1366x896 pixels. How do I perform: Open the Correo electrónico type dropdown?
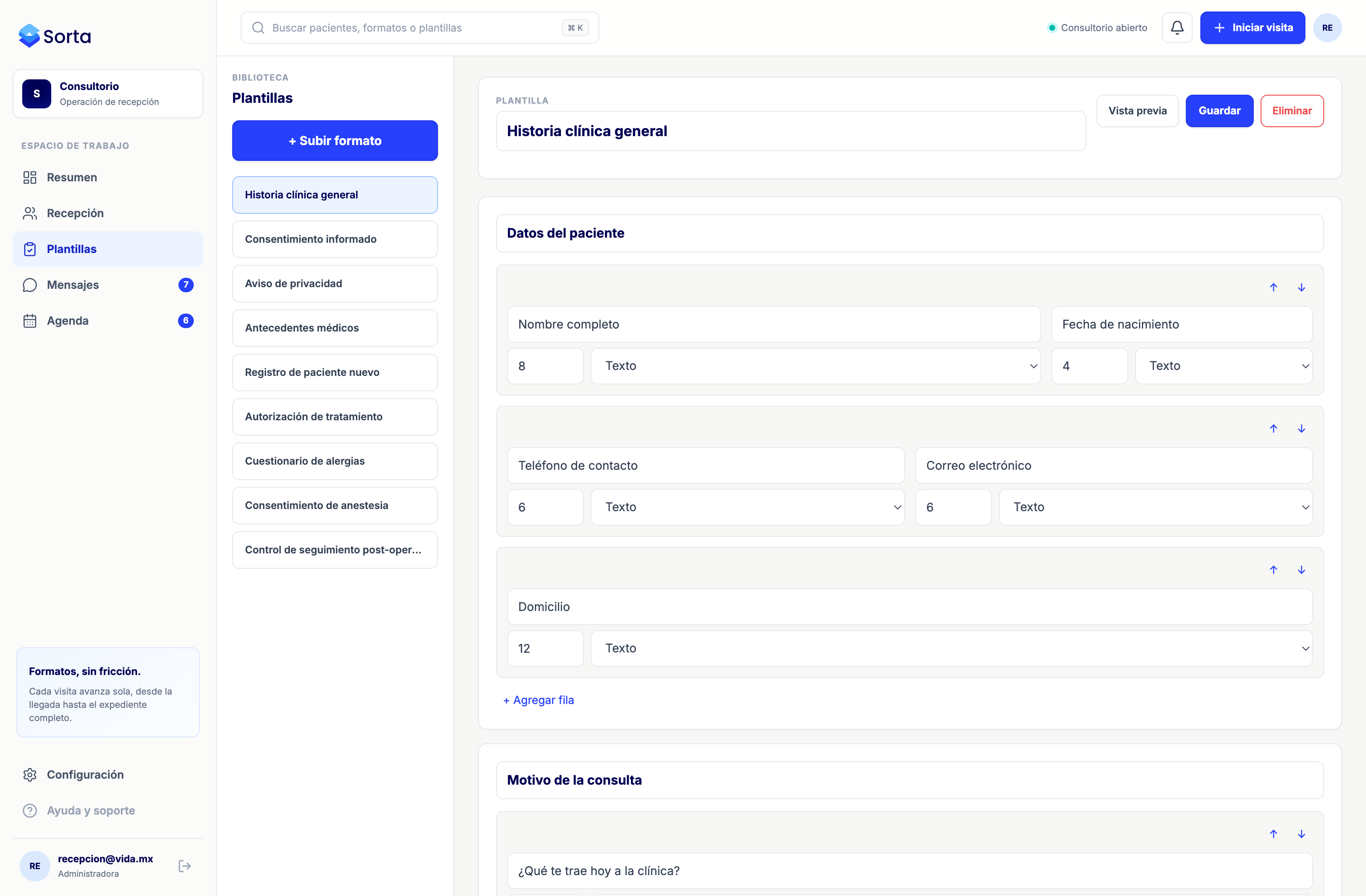[1156, 507]
